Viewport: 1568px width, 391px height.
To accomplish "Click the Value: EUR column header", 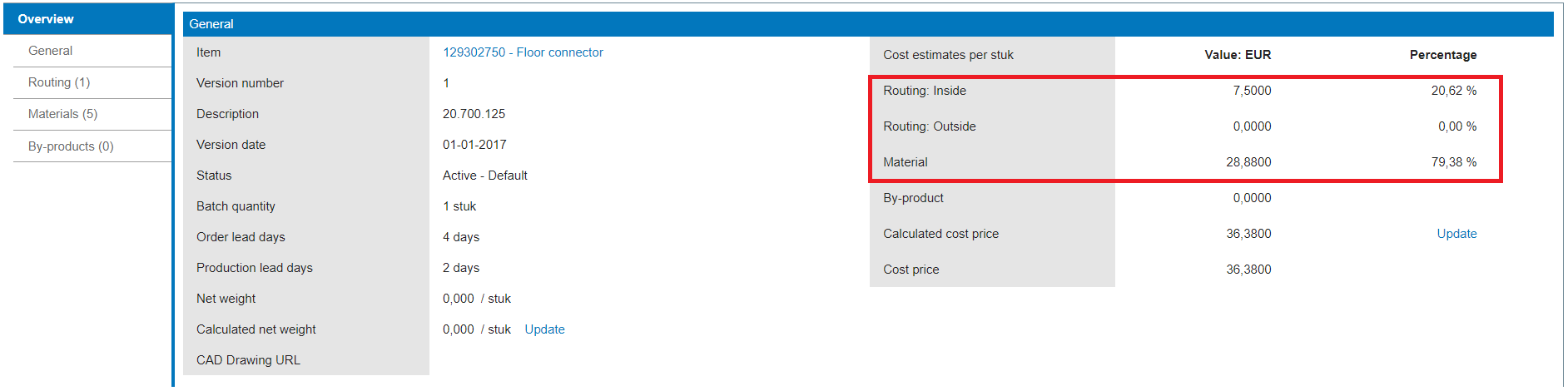I will (1237, 55).
